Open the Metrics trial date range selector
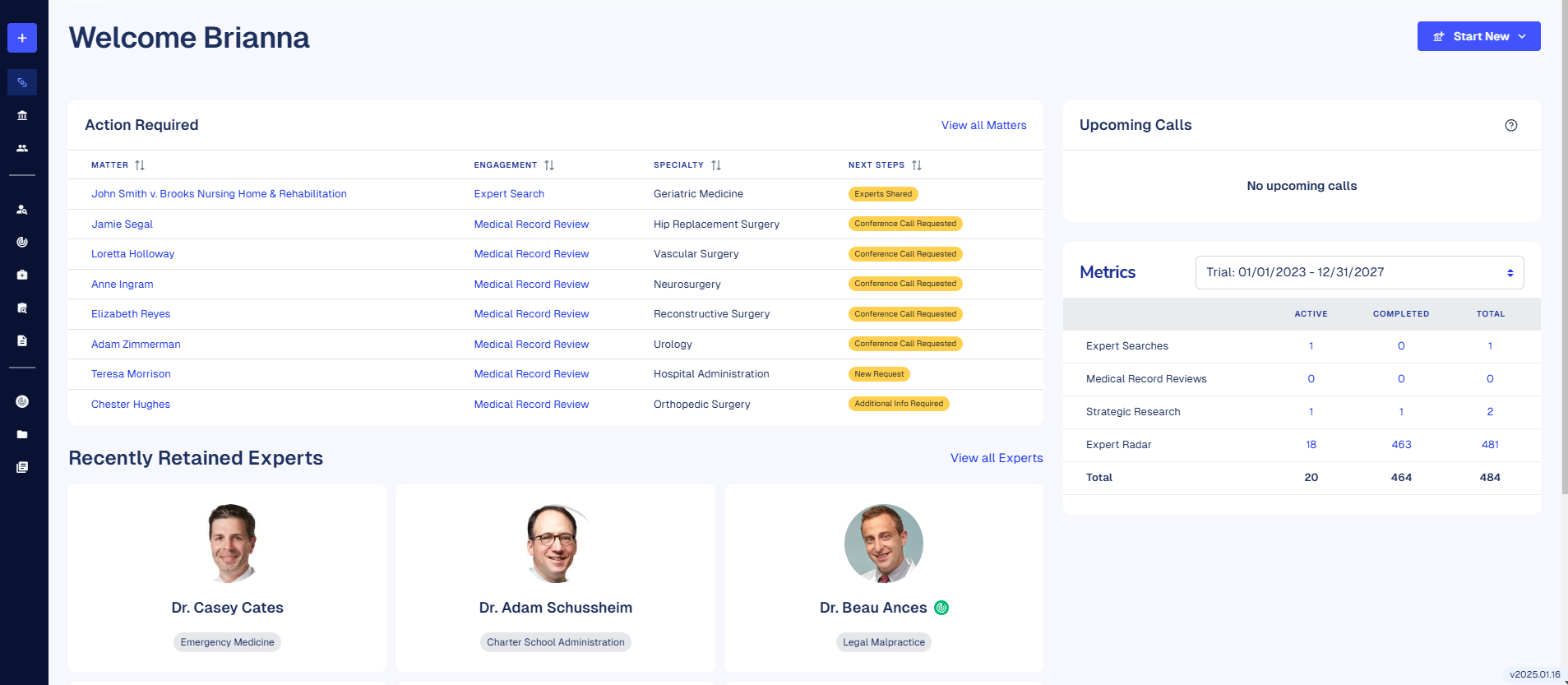The height and width of the screenshot is (685, 1568). [1358, 272]
